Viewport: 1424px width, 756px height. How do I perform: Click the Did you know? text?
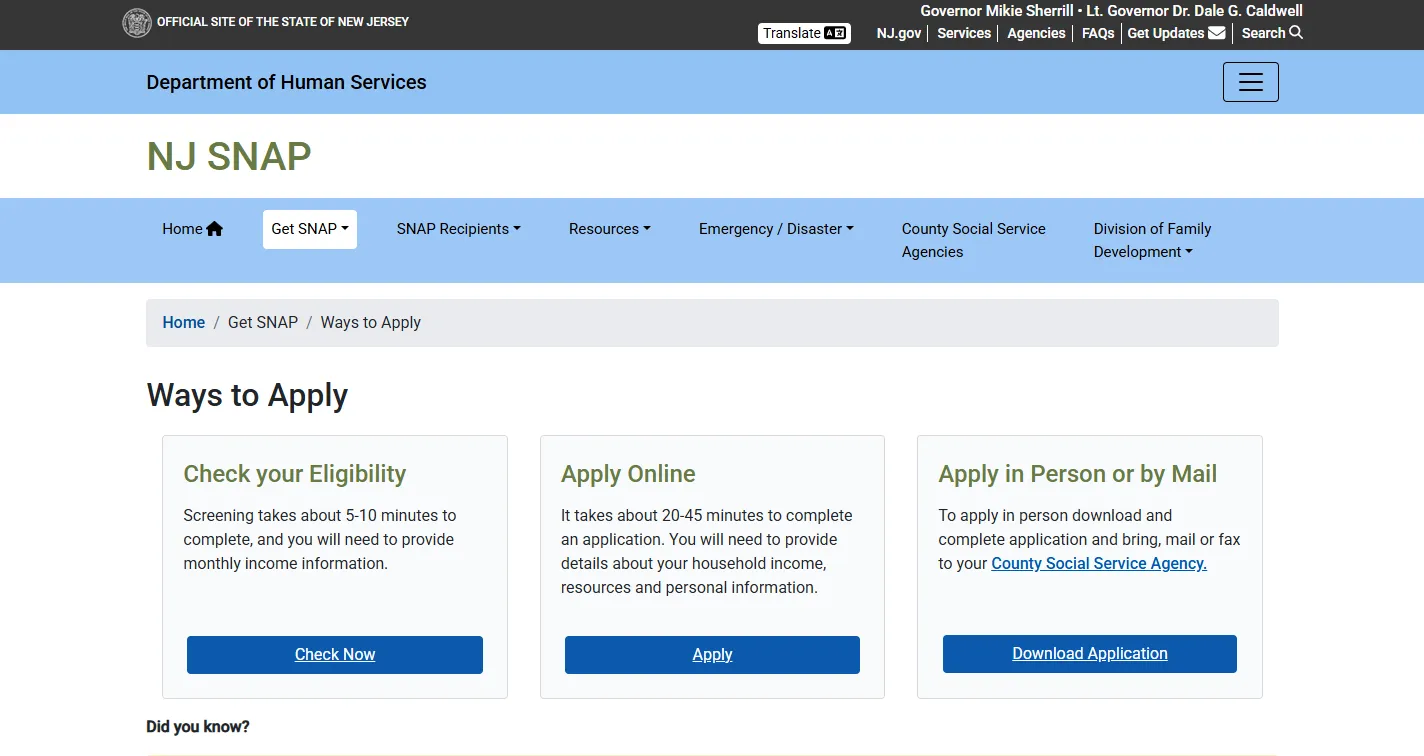[198, 727]
